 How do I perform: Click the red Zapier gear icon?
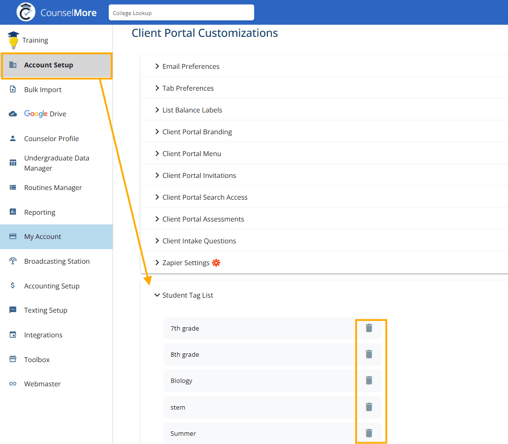pos(216,263)
